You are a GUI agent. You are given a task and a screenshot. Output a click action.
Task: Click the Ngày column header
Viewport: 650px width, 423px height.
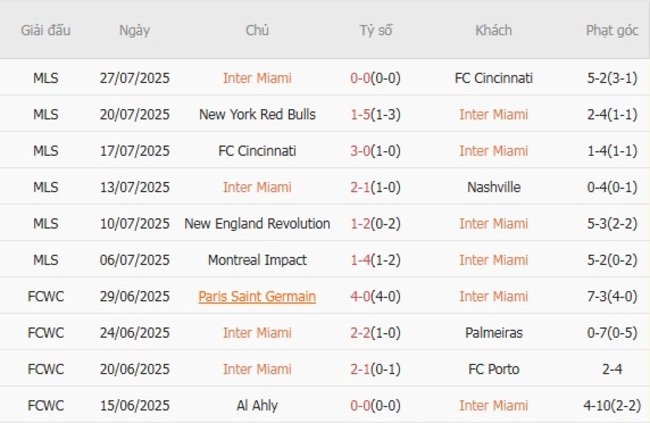[x=135, y=30]
